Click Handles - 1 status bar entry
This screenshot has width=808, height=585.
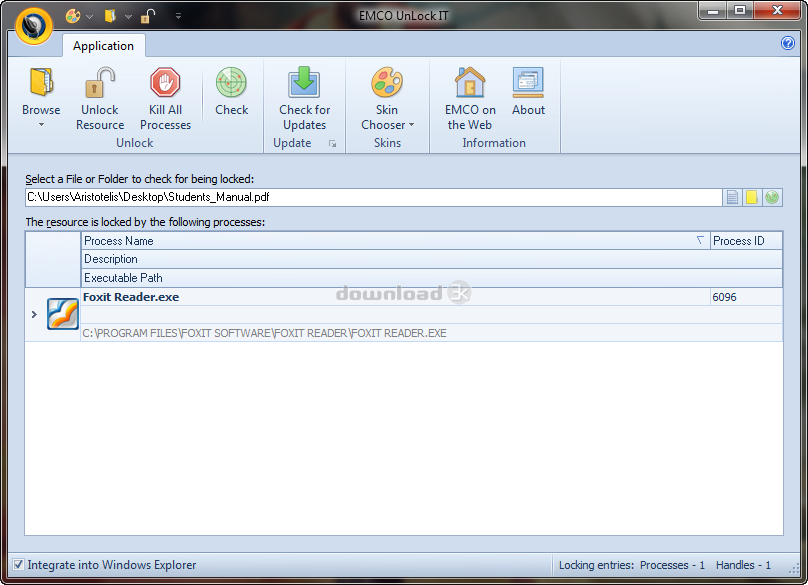tap(743, 565)
